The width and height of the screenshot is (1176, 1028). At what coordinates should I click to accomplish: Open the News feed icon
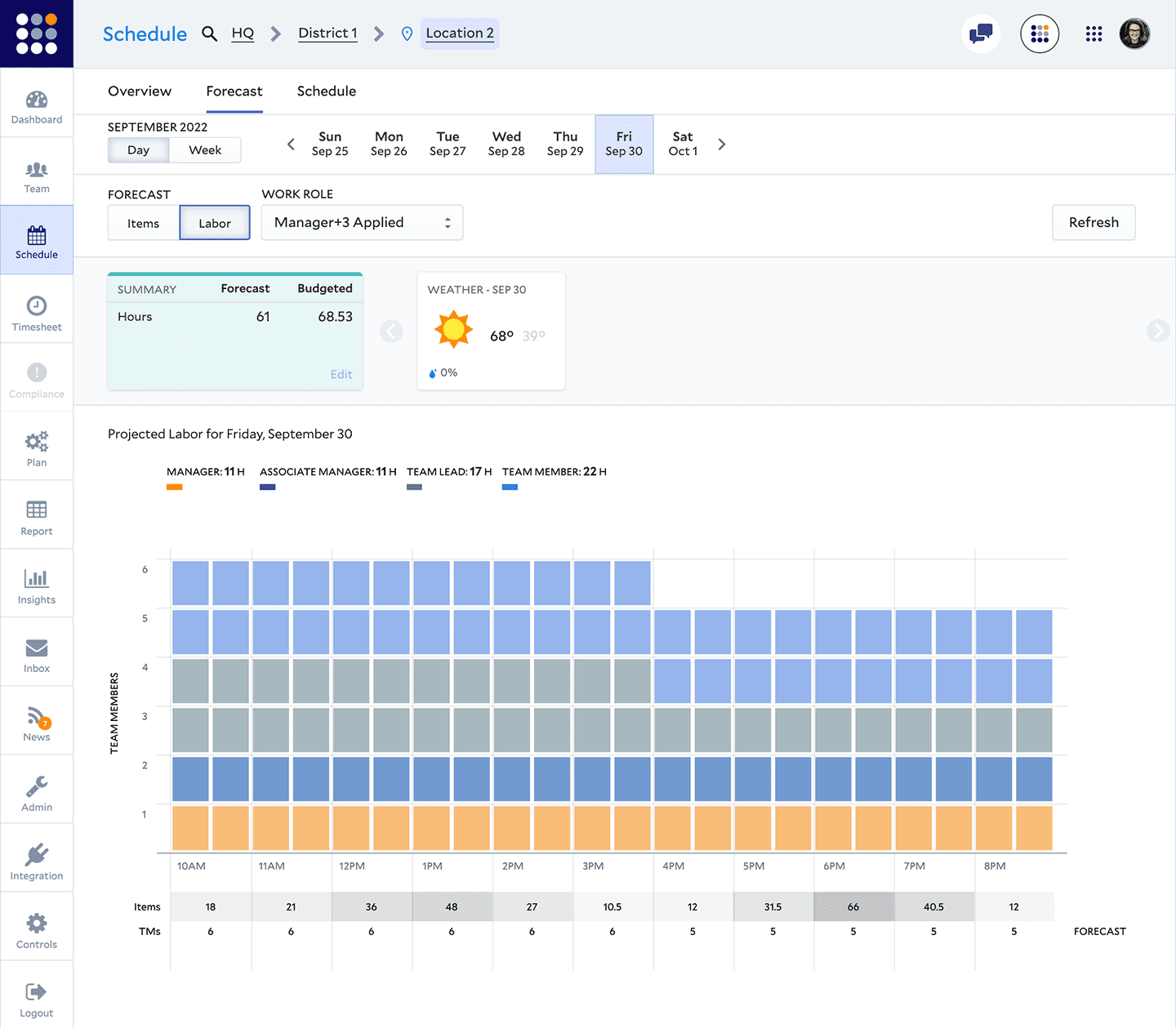(x=37, y=717)
